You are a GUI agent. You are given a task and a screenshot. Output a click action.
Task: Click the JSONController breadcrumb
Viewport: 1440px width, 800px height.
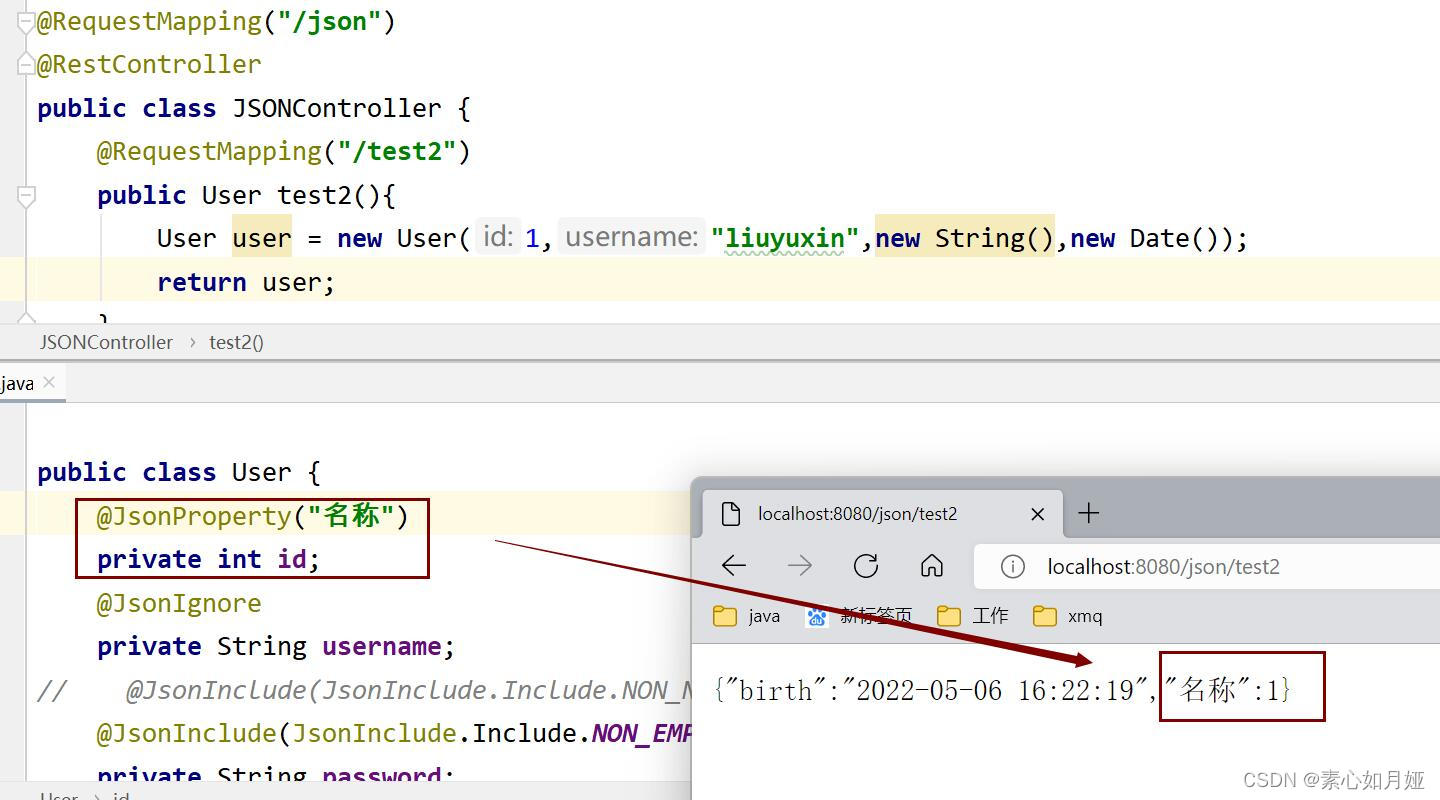(x=106, y=342)
